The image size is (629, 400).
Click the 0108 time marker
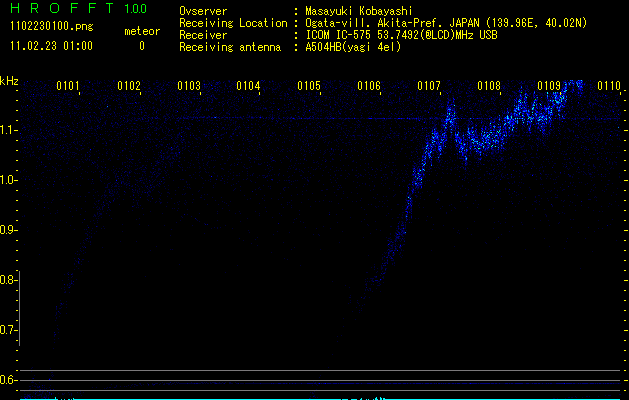tap(489, 86)
